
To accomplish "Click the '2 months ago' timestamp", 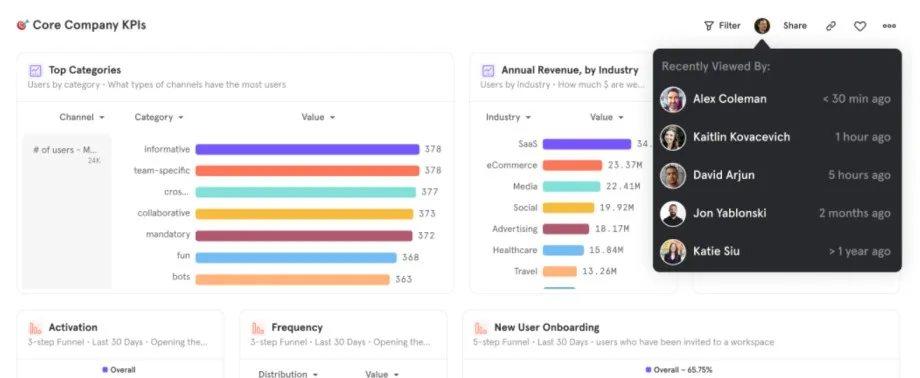I will (x=855, y=214).
